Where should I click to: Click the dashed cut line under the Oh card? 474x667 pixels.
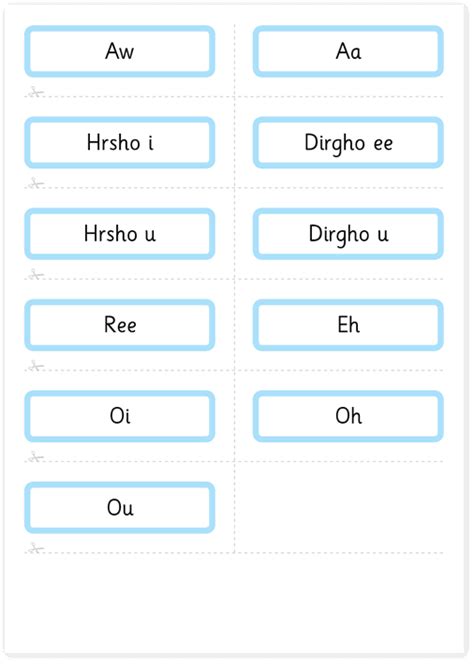339,462
